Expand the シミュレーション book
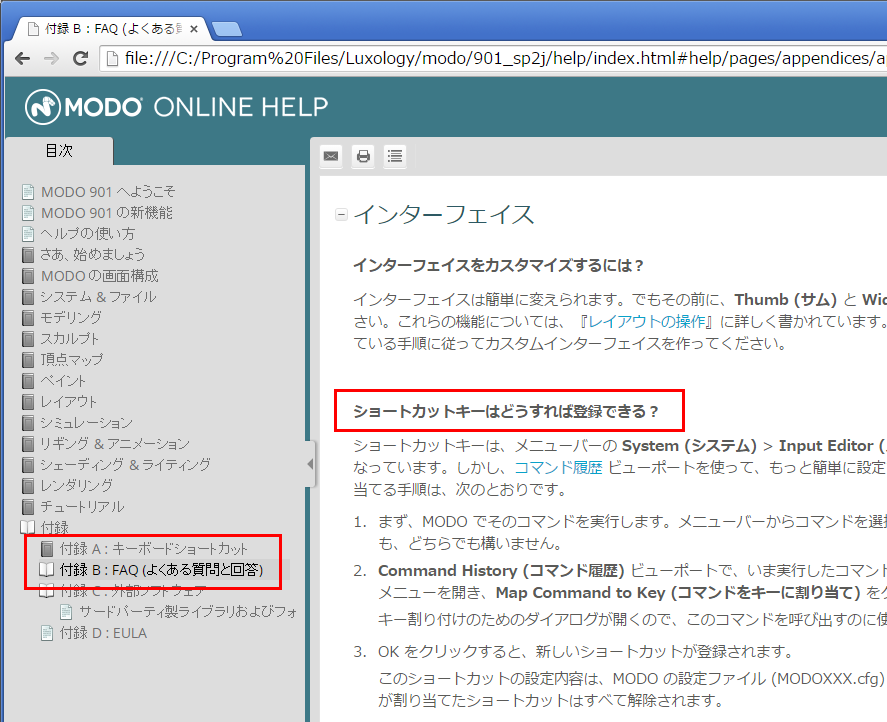Image resolution: width=887 pixels, height=722 pixels. [87, 422]
